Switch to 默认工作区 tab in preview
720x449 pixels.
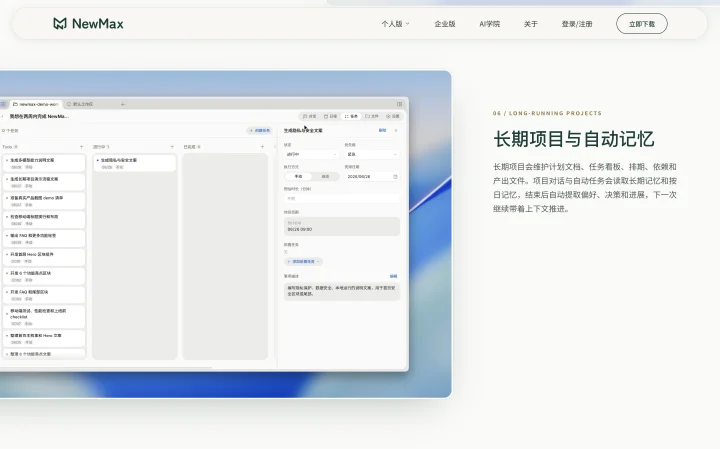point(80,104)
